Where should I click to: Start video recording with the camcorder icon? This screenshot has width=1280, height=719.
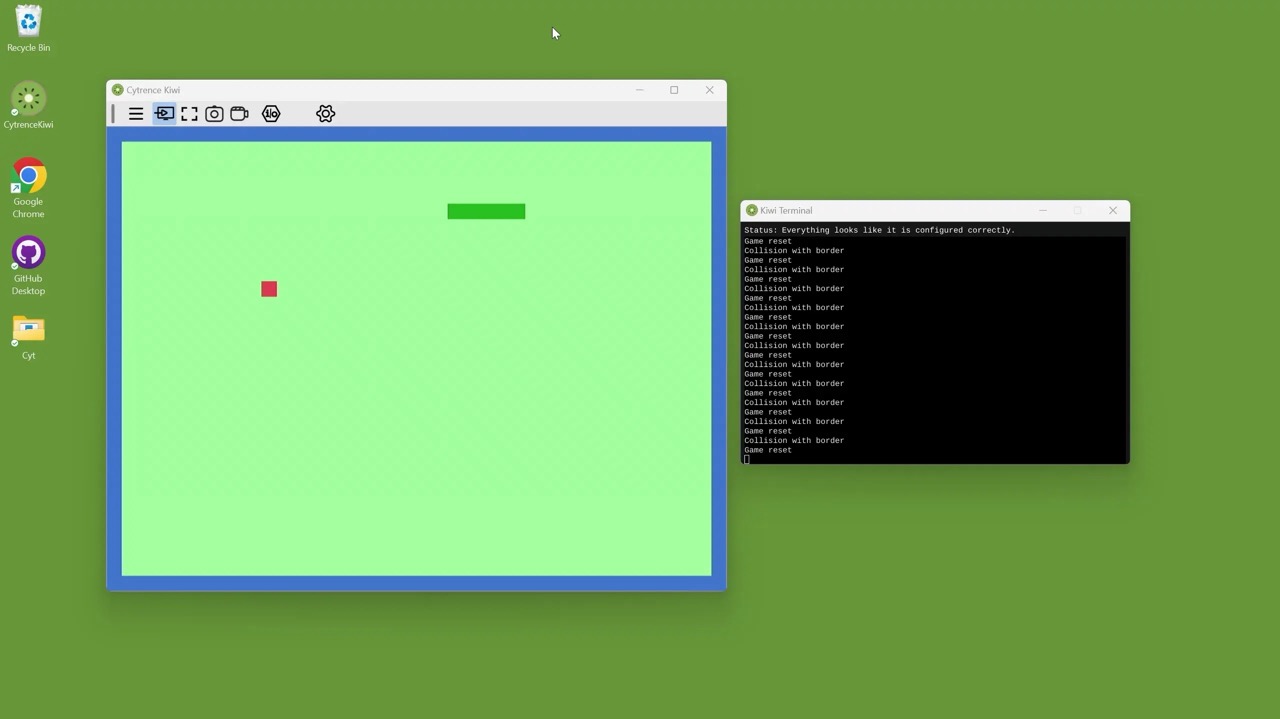pos(239,114)
